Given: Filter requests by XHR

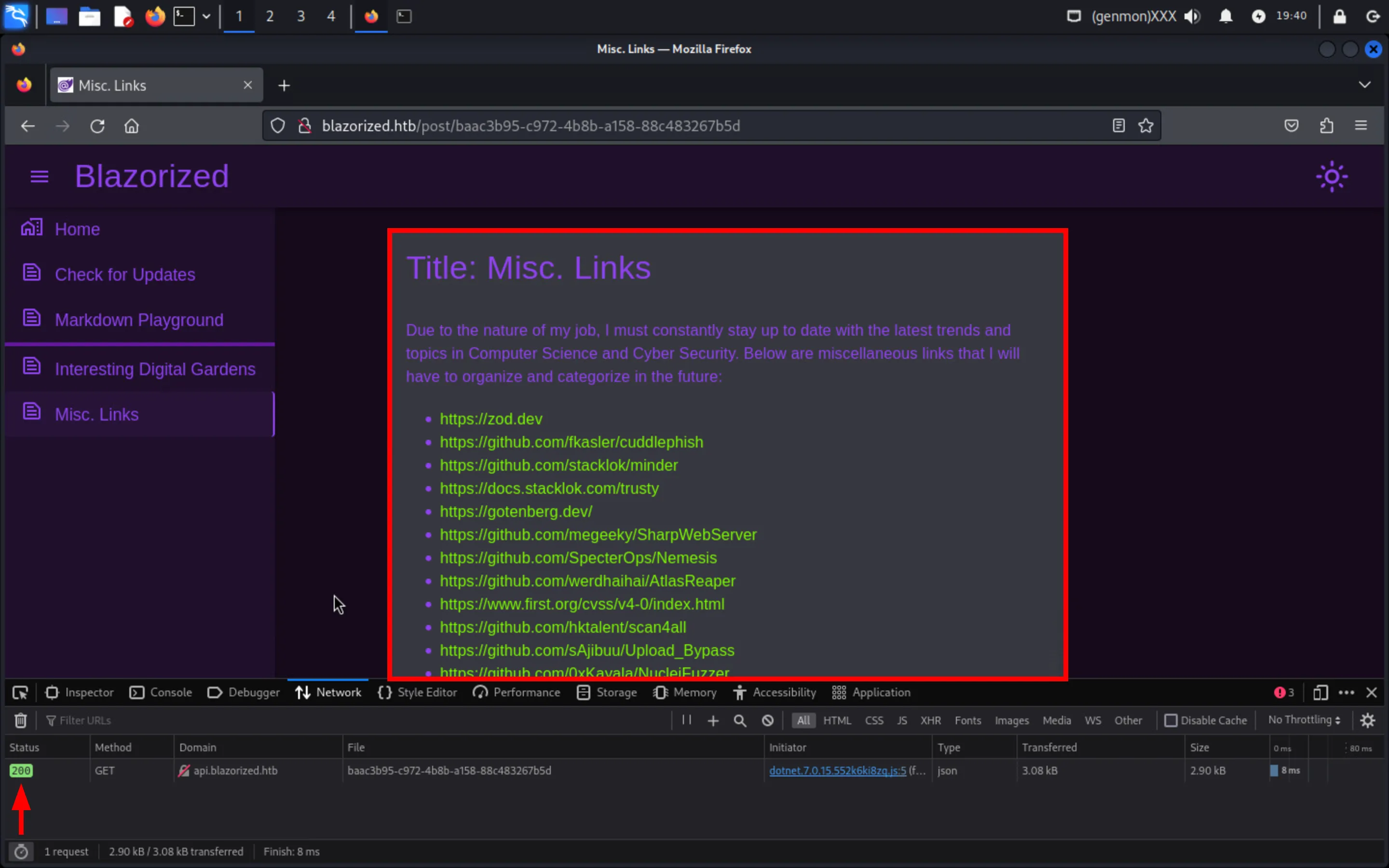Looking at the screenshot, I should coord(930,720).
